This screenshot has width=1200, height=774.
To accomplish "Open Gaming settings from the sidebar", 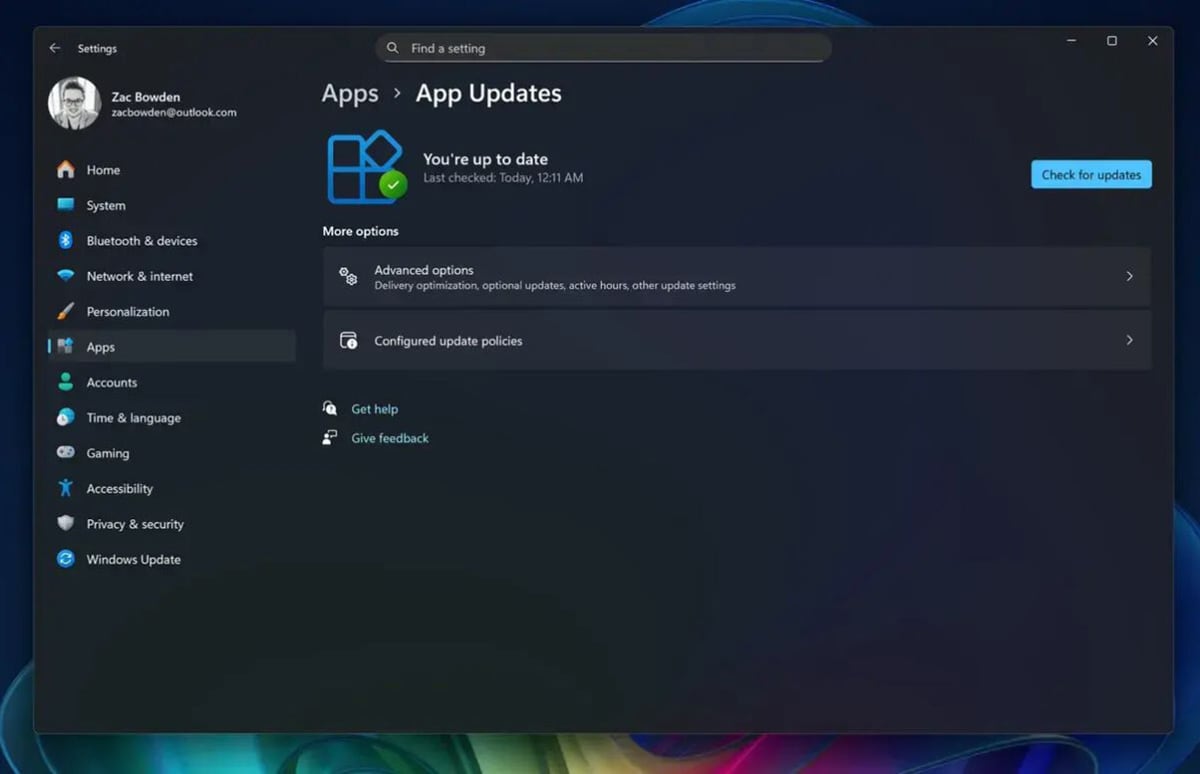I will 108,453.
